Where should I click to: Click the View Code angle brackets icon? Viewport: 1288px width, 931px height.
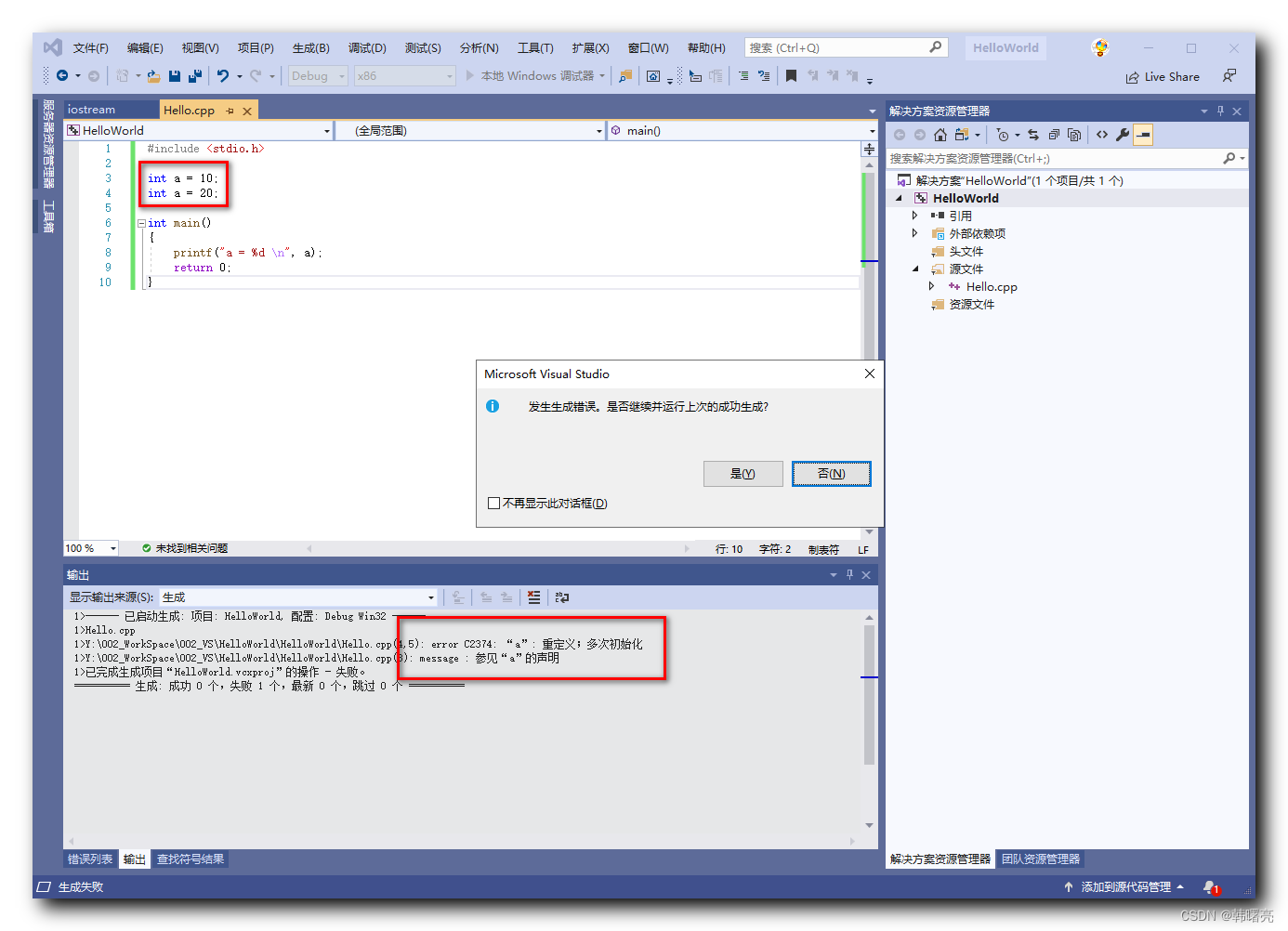click(1102, 135)
